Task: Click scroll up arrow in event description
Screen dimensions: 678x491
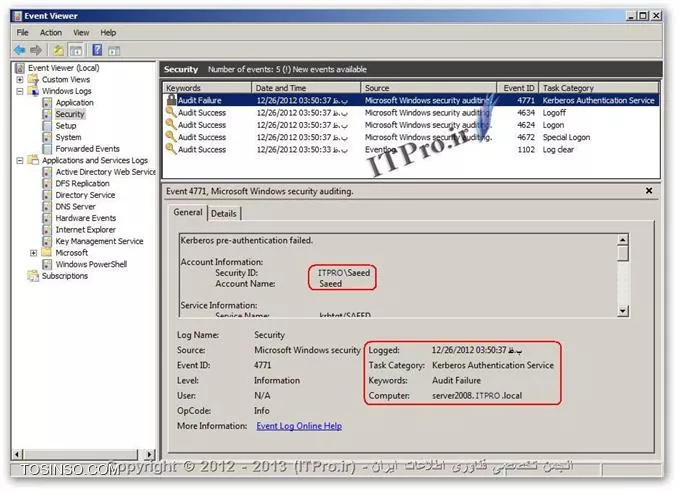Action: click(623, 240)
